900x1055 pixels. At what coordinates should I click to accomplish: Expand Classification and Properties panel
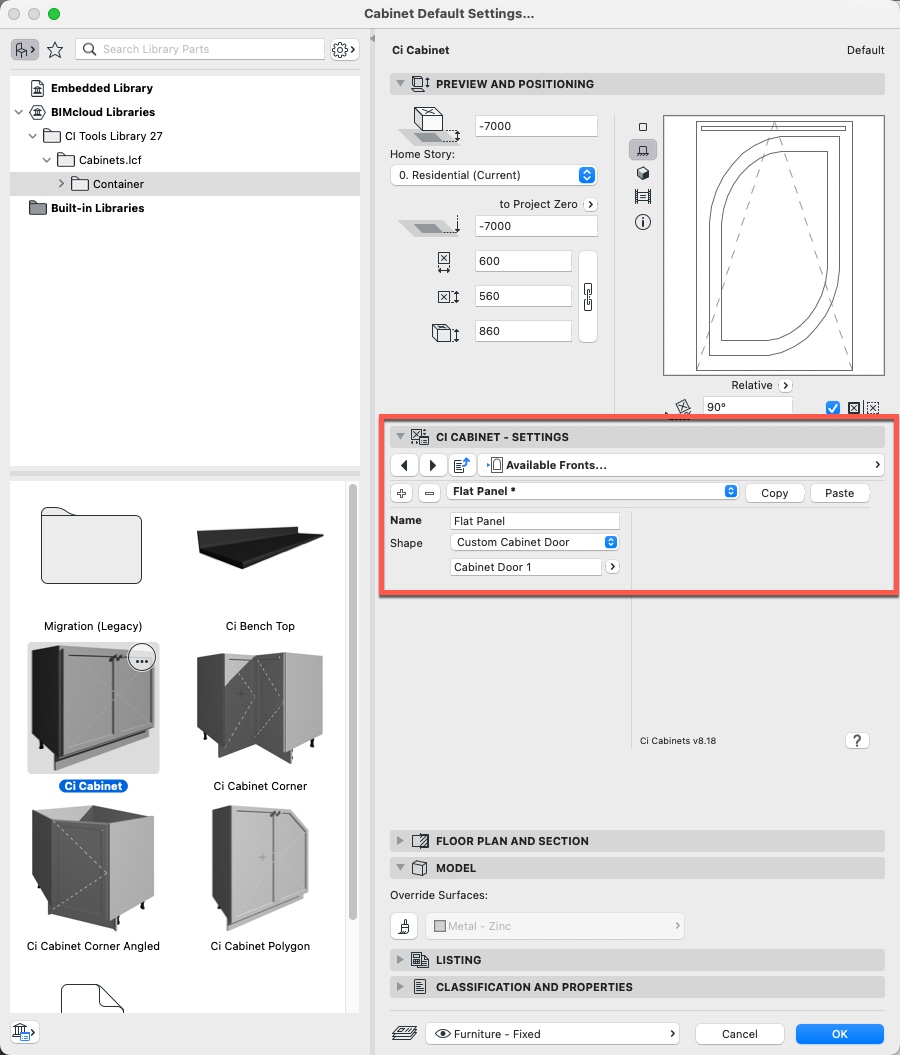click(400, 987)
